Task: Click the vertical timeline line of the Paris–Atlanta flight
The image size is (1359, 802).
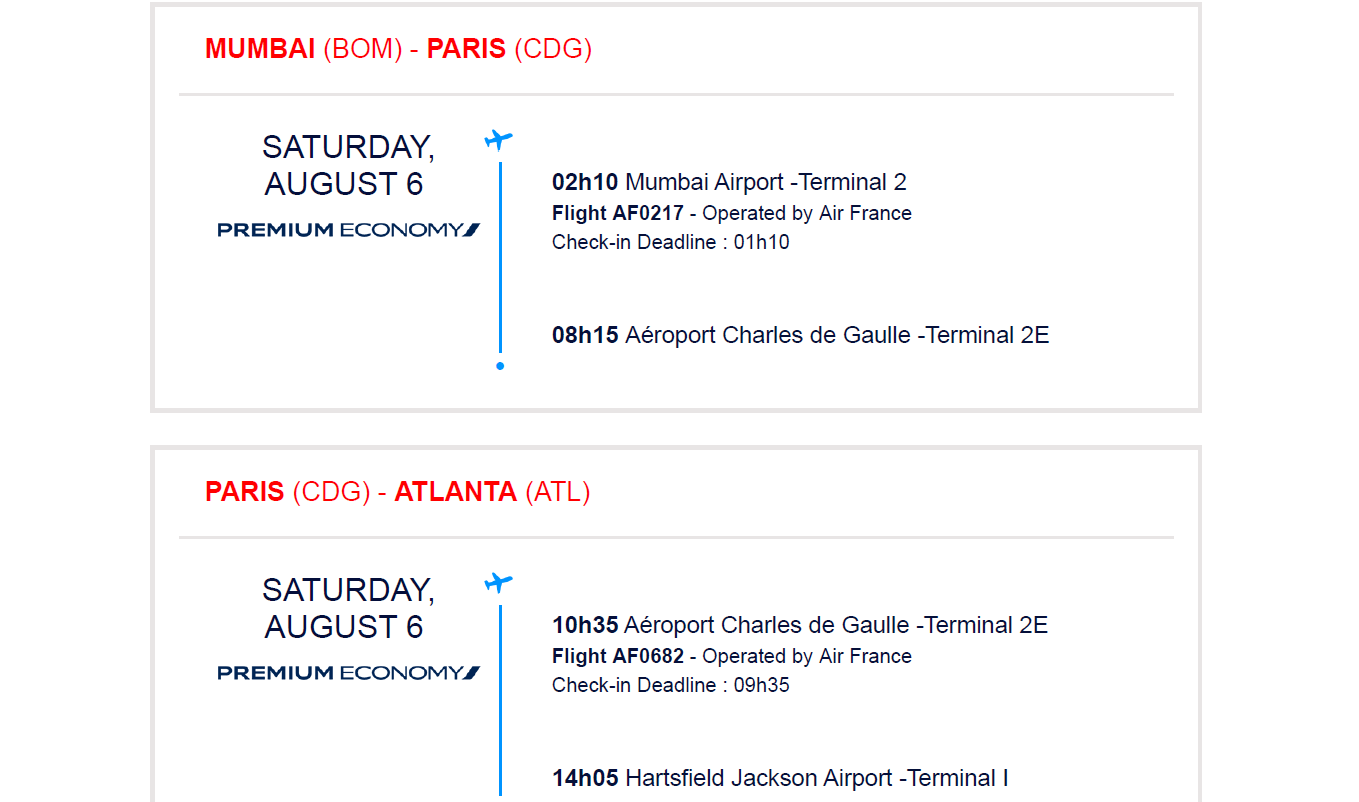Action: pyautogui.click(x=500, y=700)
